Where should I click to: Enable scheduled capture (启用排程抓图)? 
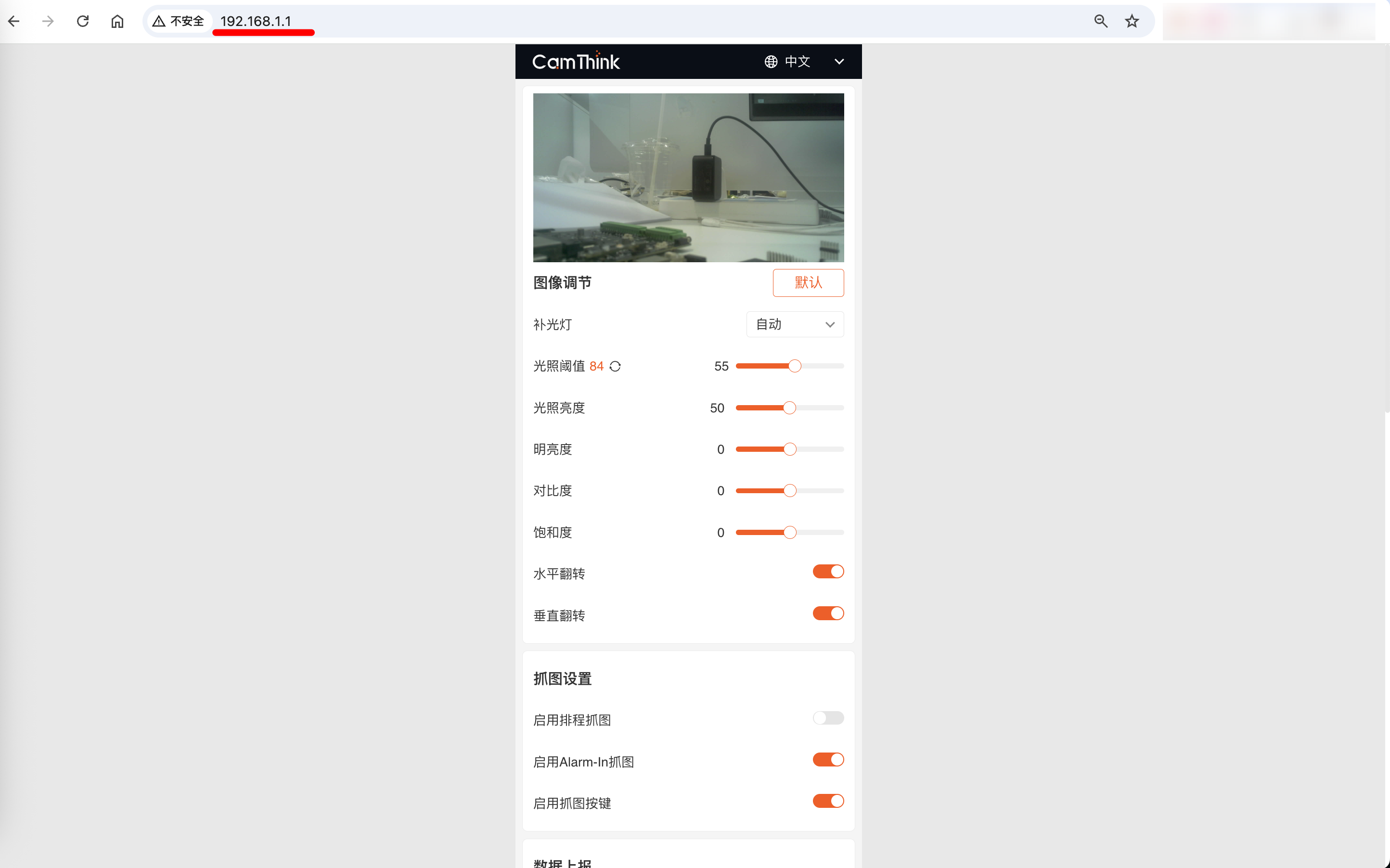827,717
